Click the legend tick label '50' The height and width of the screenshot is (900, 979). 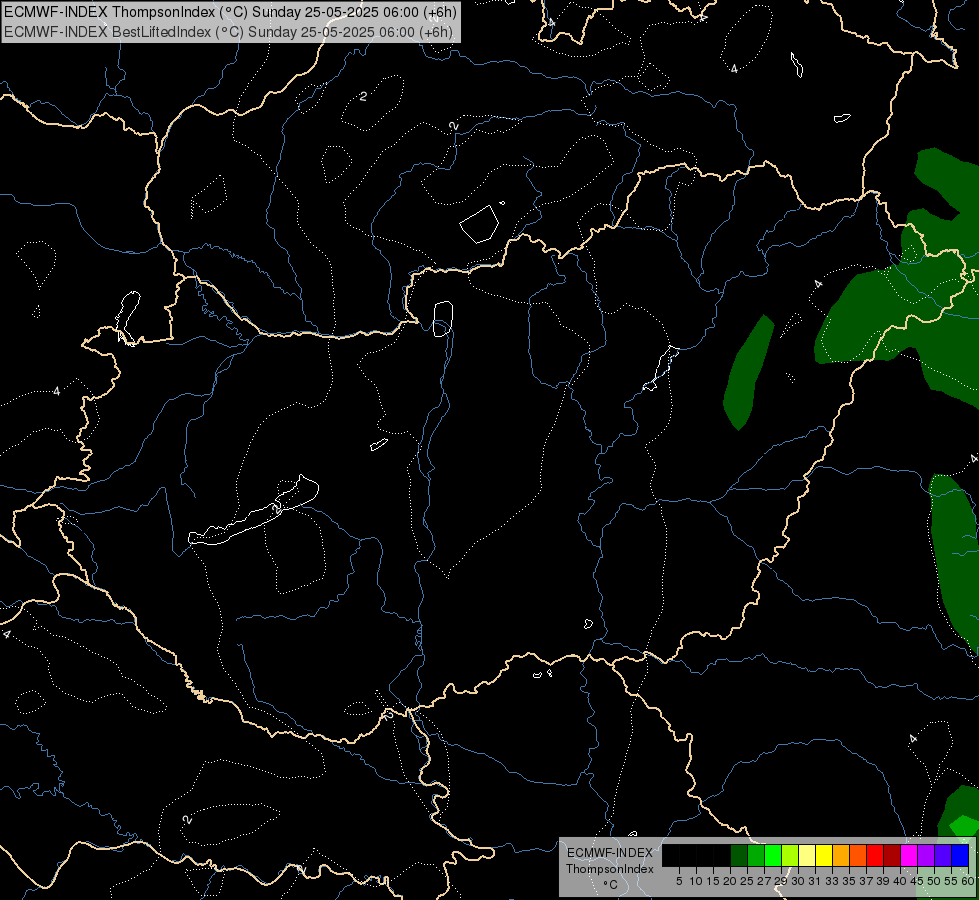coord(934,881)
